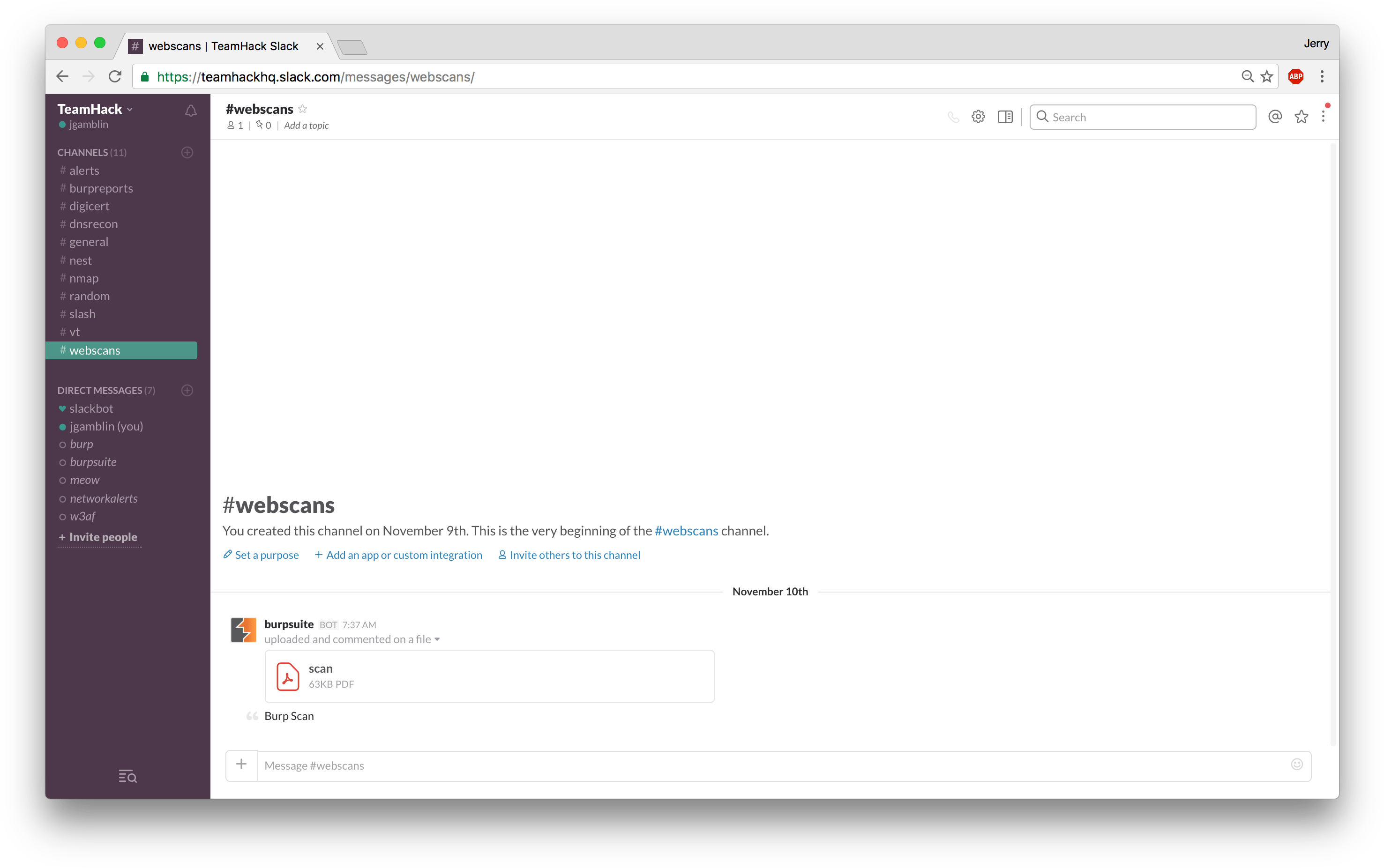1384x868 pixels.
Task: Open more items vertical dots in Slack header
Action: [1323, 117]
